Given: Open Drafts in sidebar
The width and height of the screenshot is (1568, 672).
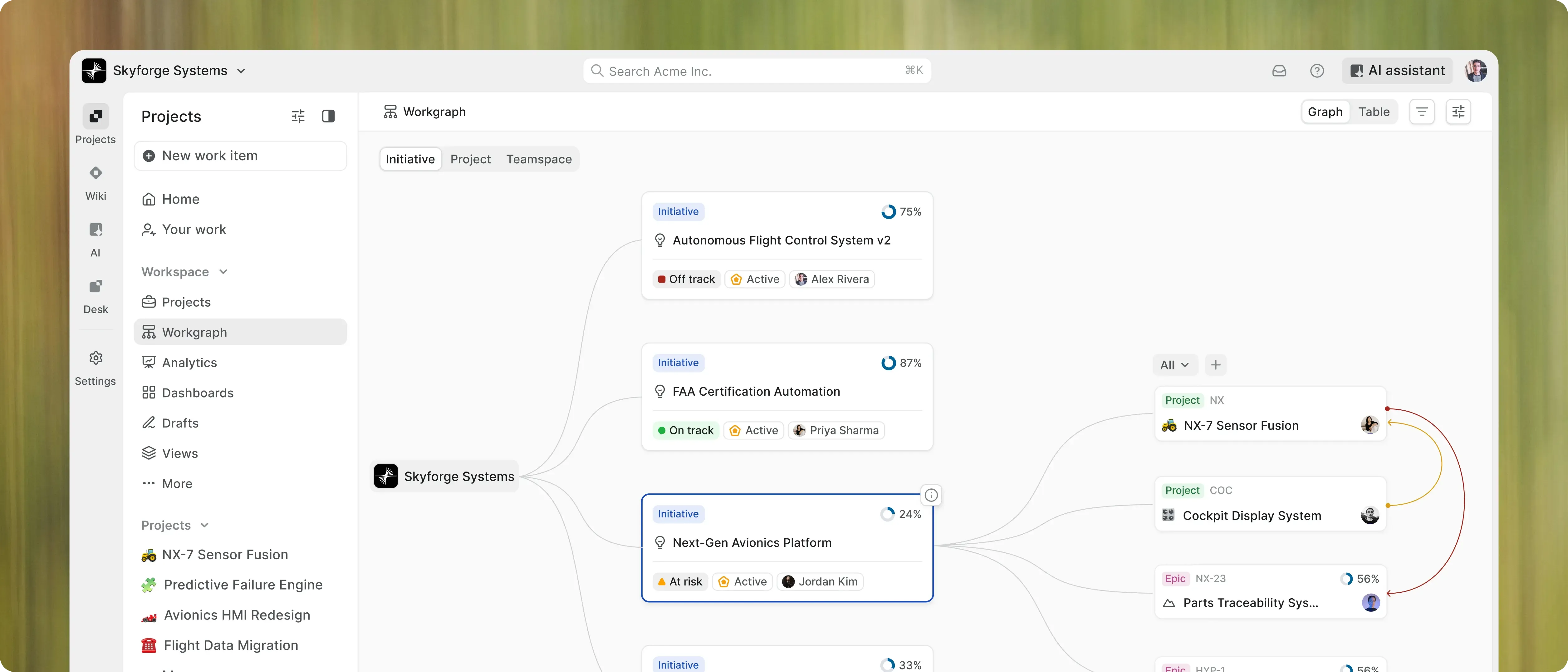Looking at the screenshot, I should point(240,423).
